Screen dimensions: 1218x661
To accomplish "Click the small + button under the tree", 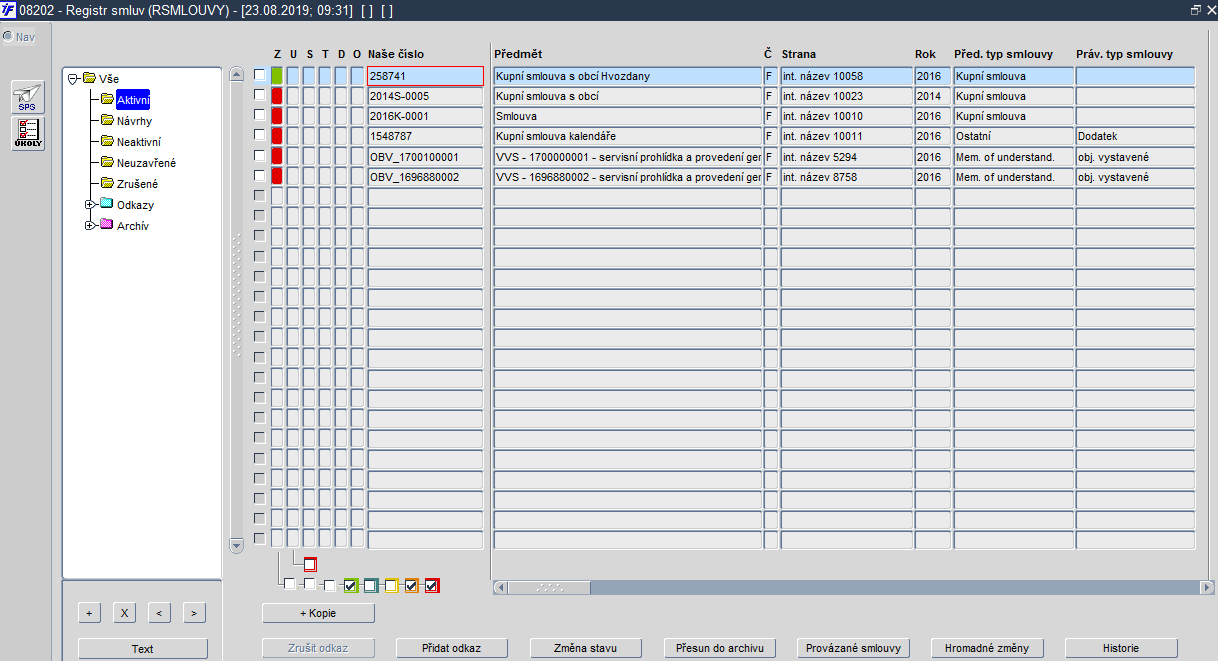I will 89,612.
